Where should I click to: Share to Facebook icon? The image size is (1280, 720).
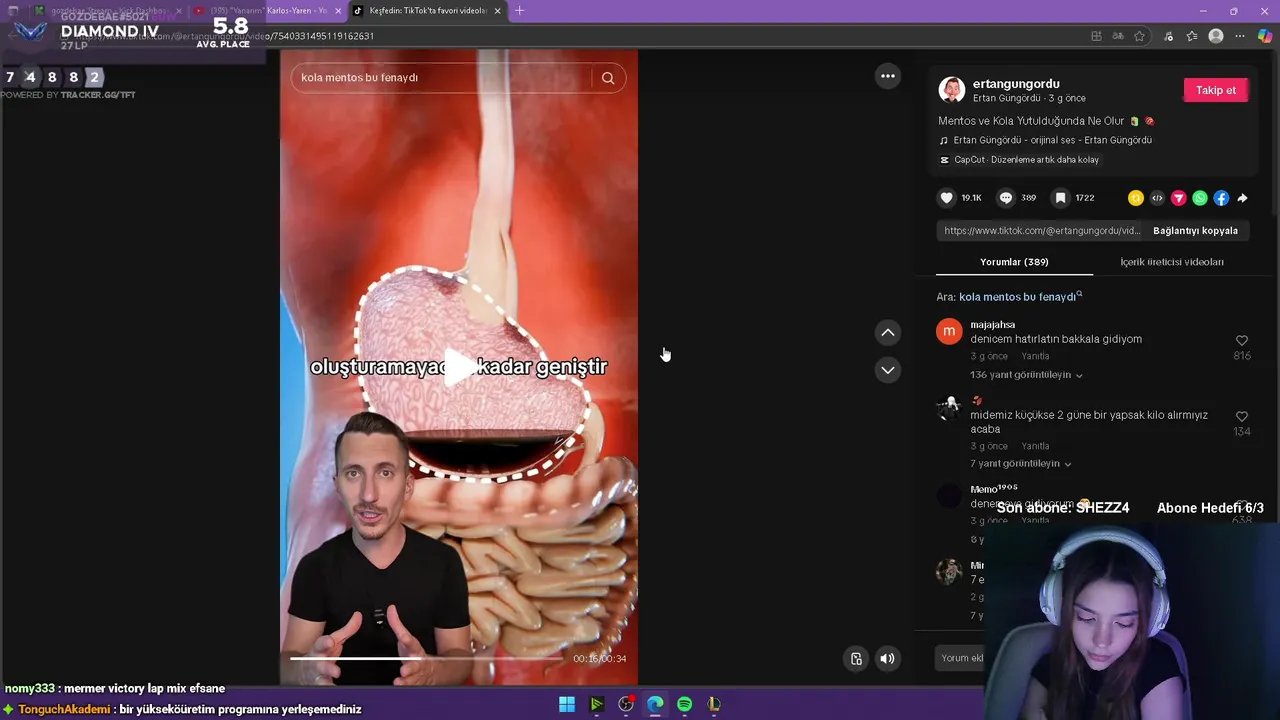point(1221,198)
